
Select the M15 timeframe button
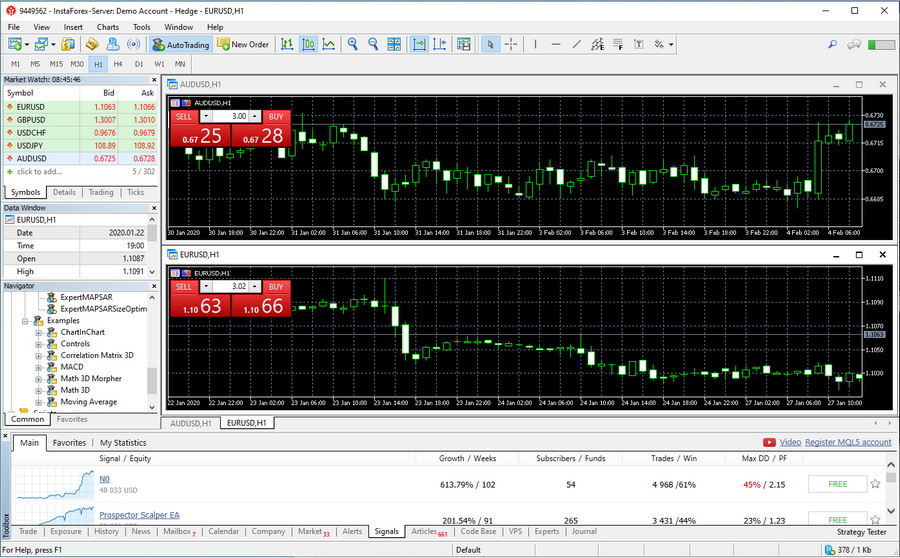tap(56, 64)
